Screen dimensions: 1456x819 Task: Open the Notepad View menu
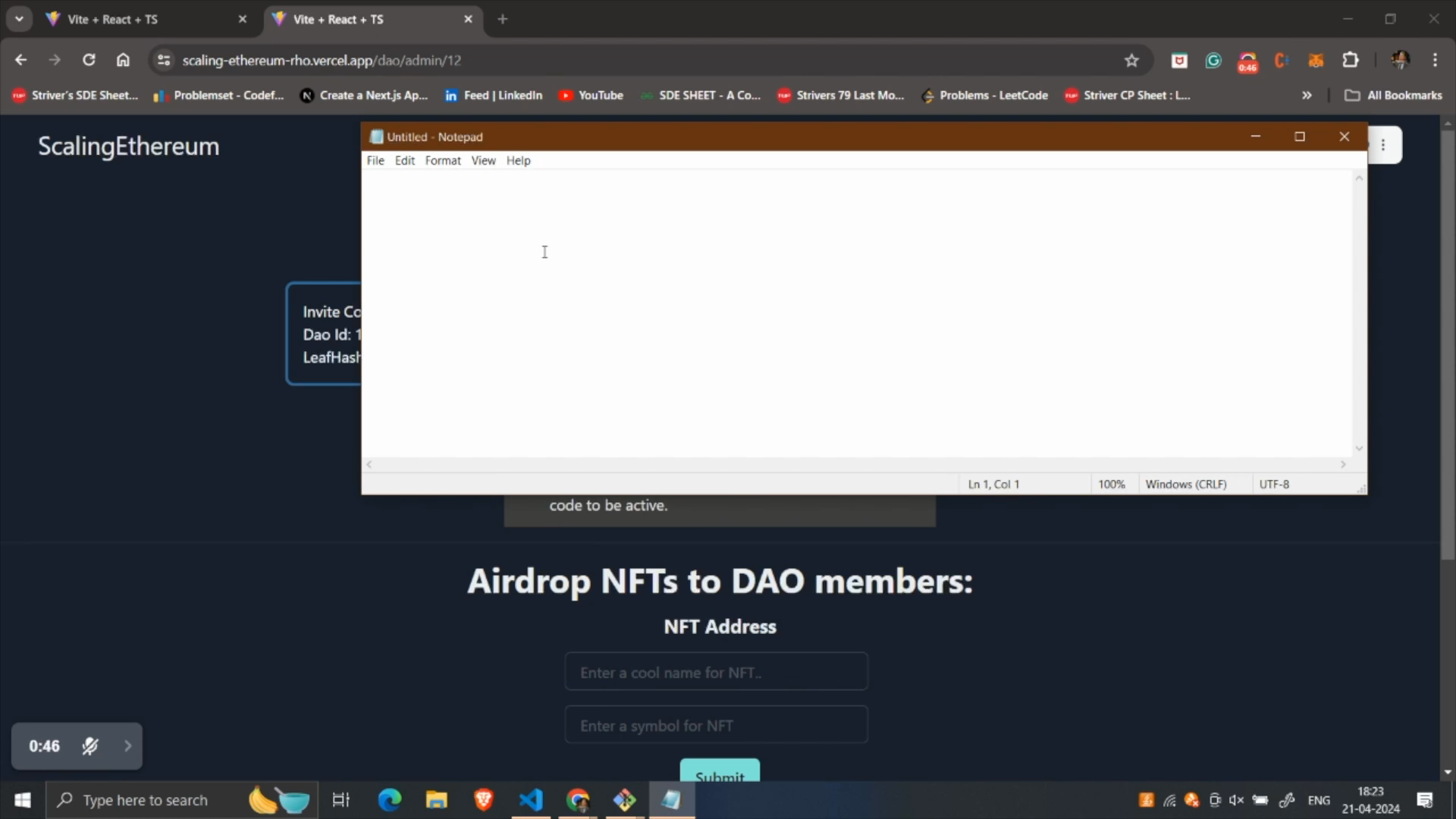[x=483, y=161]
